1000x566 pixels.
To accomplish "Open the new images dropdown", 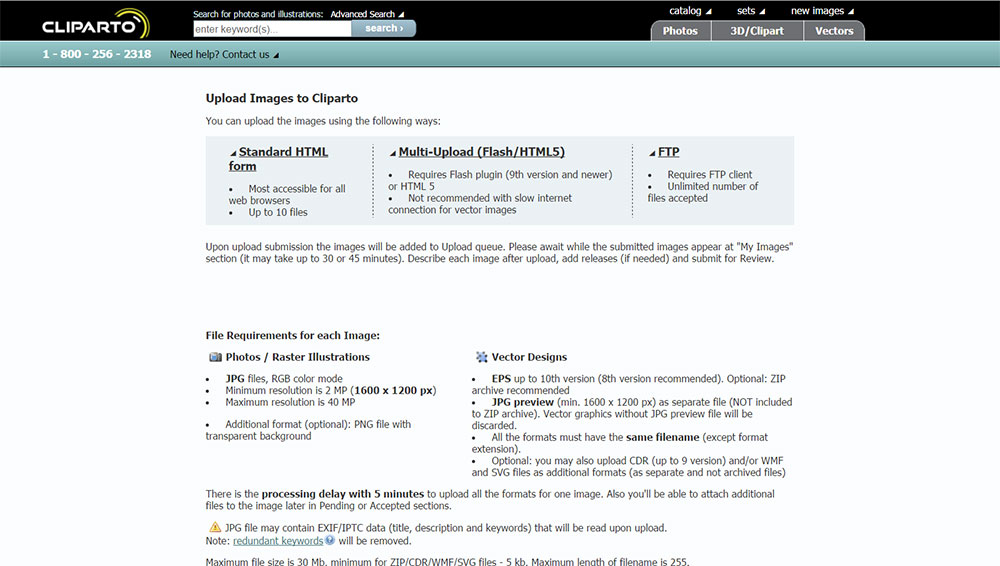I will tap(822, 11).
